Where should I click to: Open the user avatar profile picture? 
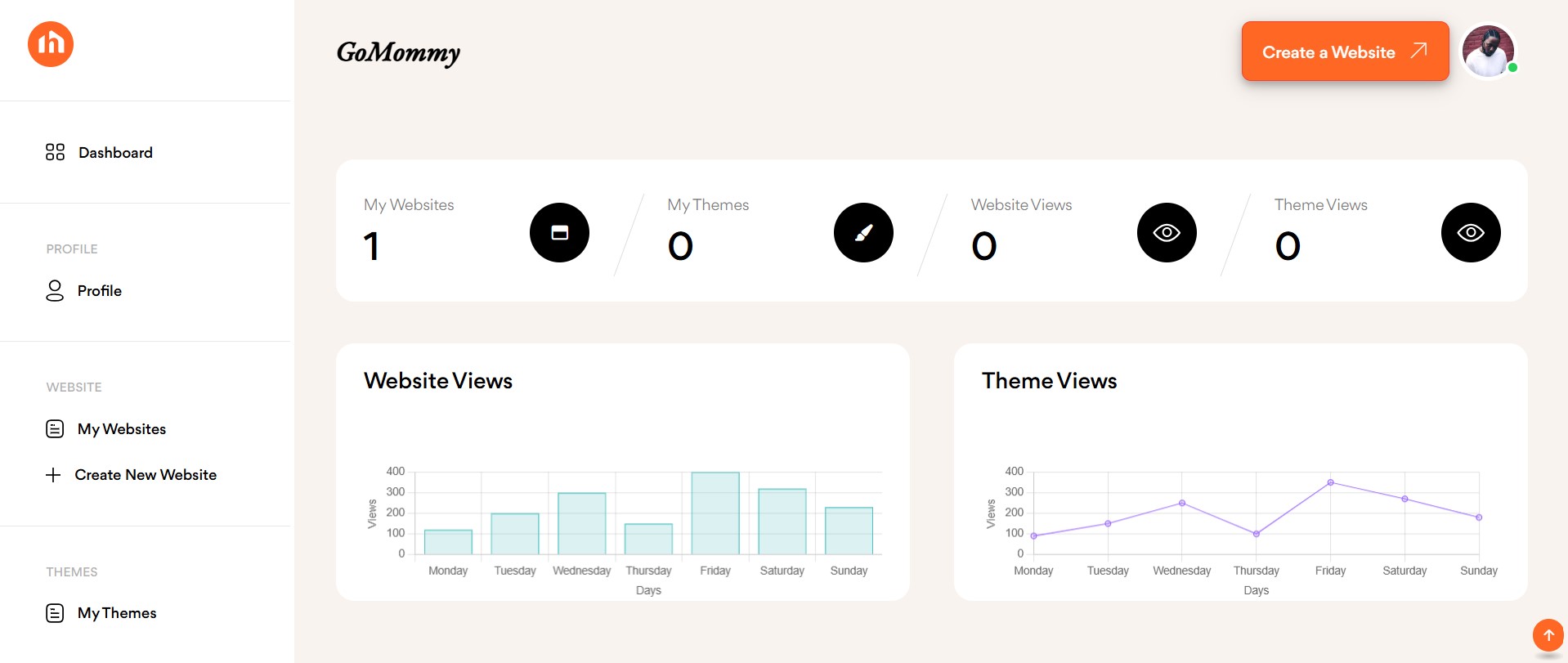coord(1488,52)
